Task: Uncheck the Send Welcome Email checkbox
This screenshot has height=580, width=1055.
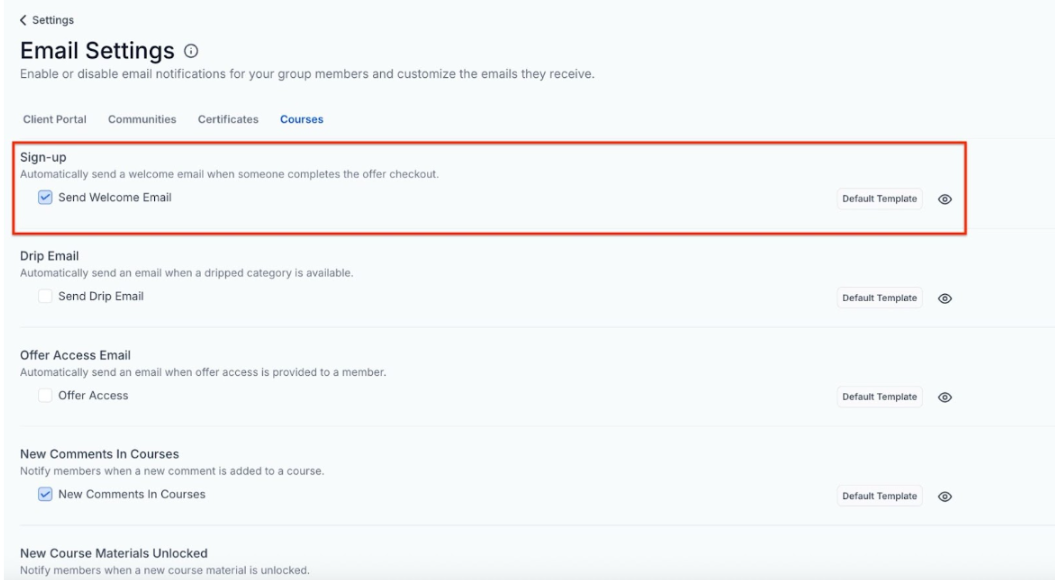Action: coord(45,198)
